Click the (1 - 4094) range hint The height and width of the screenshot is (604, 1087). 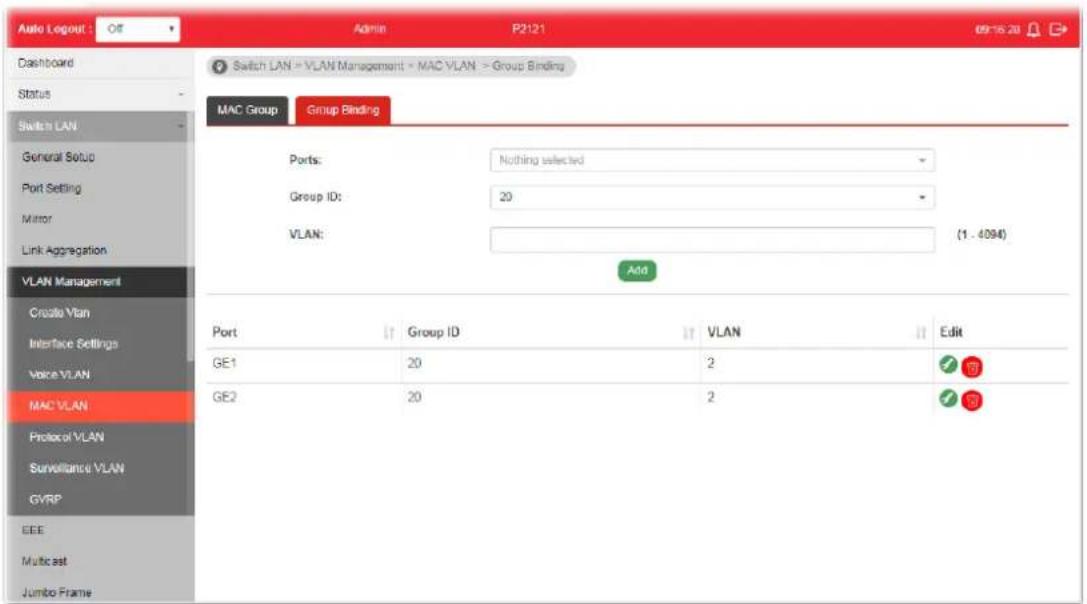coord(982,234)
